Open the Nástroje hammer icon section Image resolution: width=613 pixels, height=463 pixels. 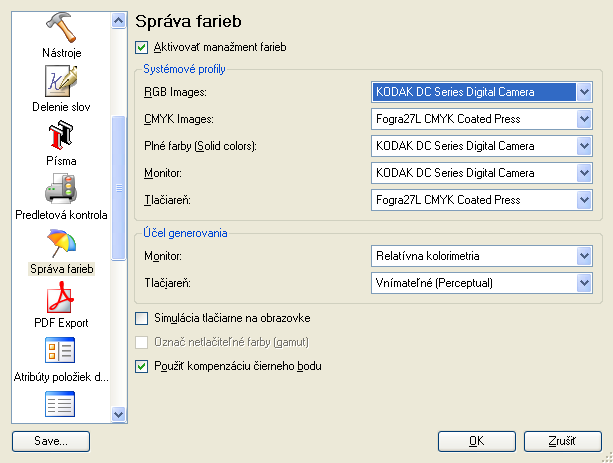click(61, 27)
